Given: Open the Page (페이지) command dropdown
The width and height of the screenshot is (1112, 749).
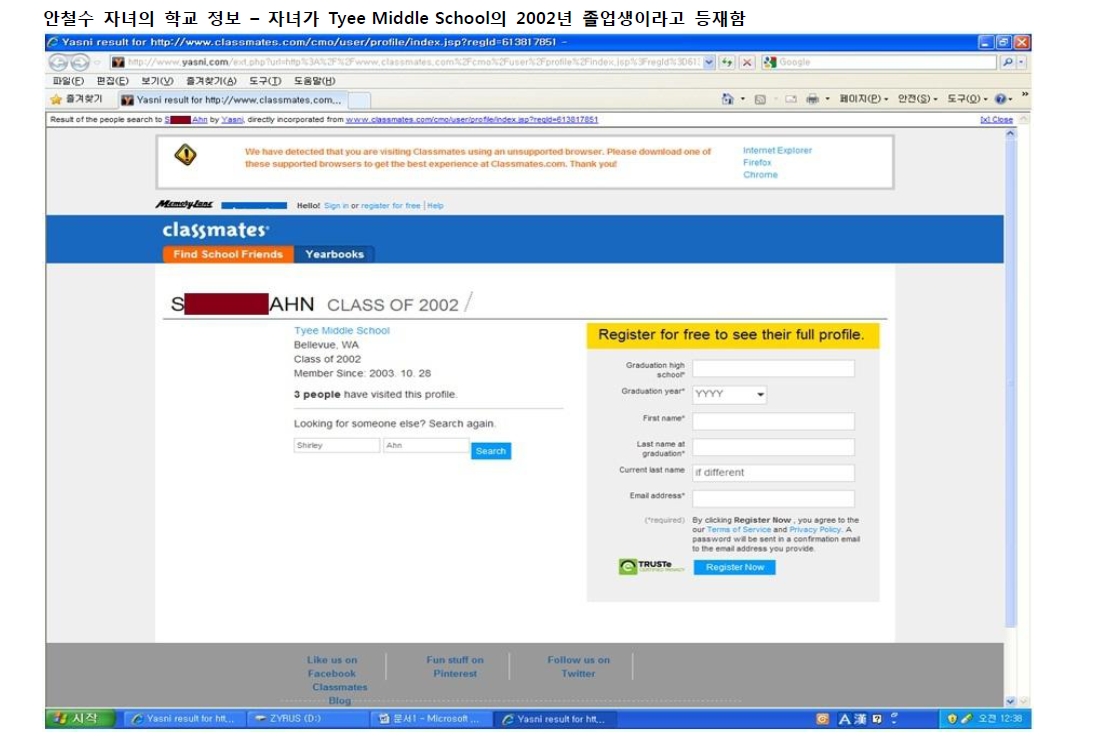Looking at the screenshot, I should pos(863,99).
